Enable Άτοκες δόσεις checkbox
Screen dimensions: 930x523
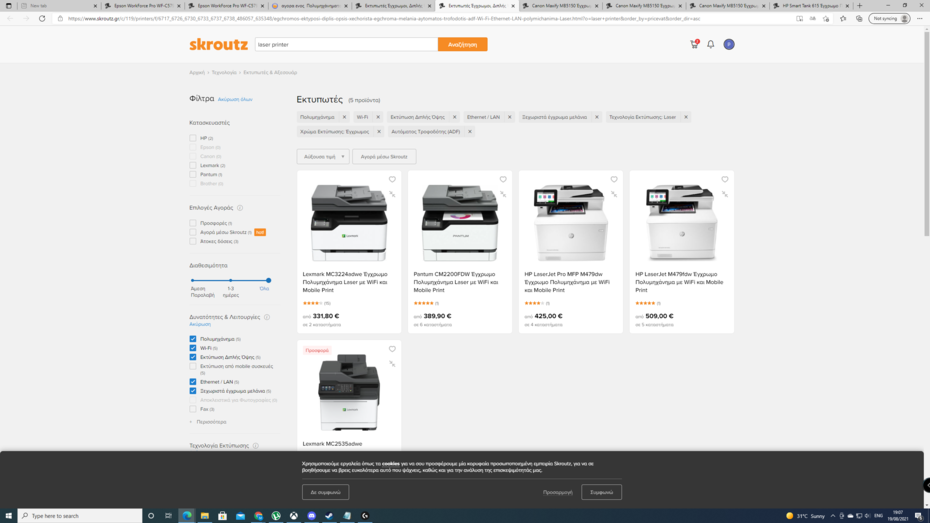point(193,241)
